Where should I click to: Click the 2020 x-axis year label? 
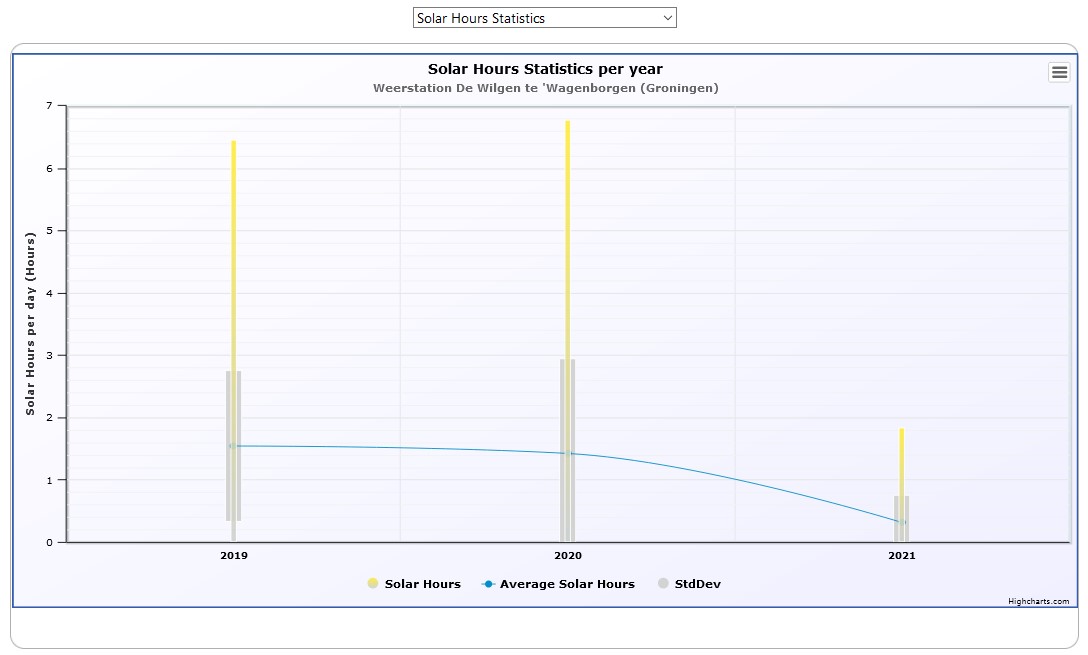568,555
